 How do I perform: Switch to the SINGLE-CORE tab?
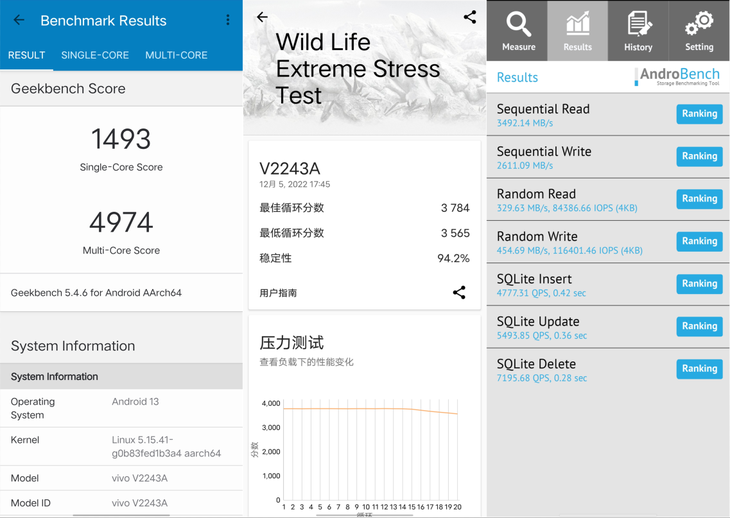pyautogui.click(x=95, y=55)
